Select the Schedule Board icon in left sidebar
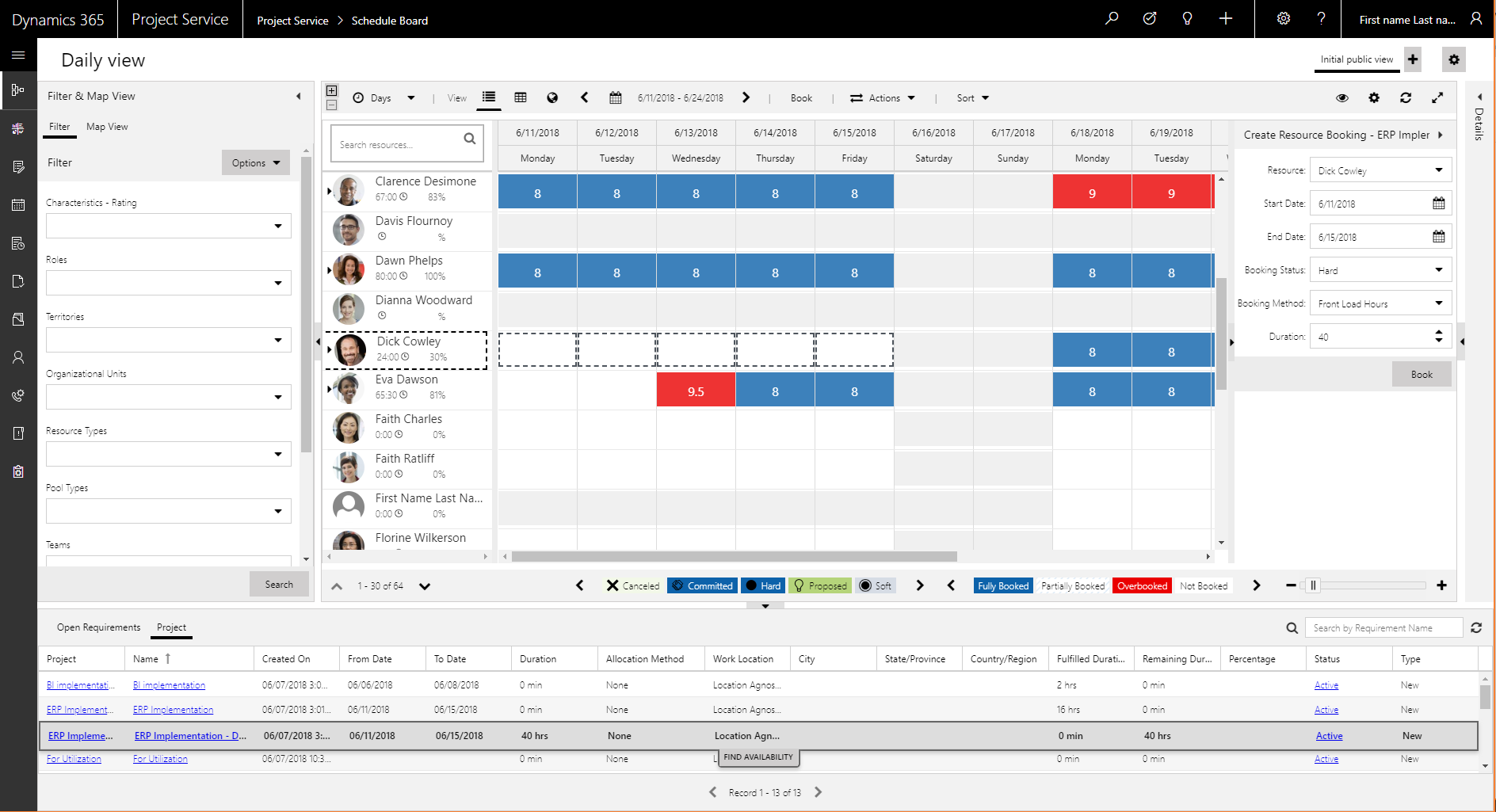Viewport: 1496px width, 812px height. click(18, 90)
